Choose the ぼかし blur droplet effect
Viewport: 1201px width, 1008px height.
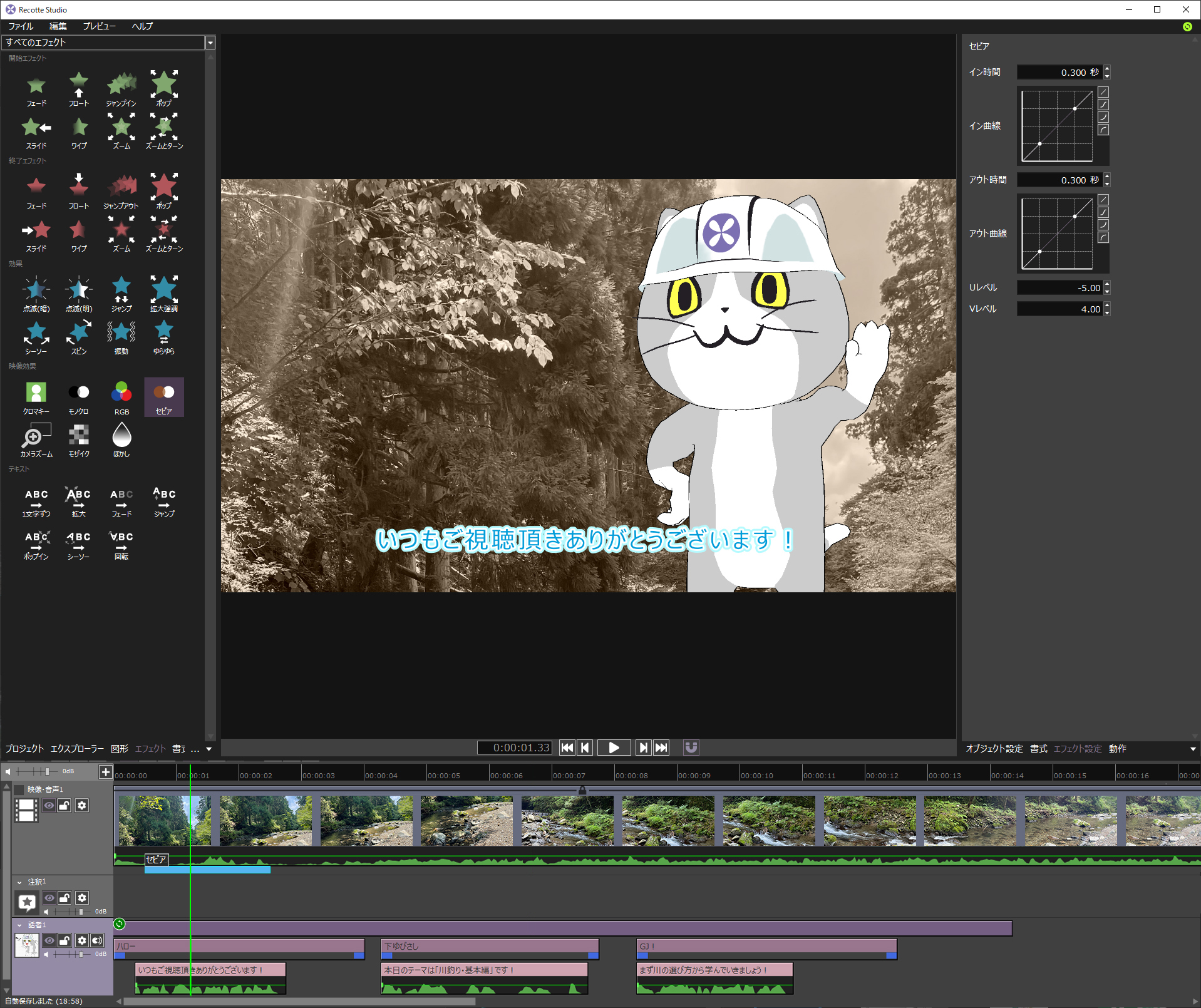pyautogui.click(x=121, y=441)
